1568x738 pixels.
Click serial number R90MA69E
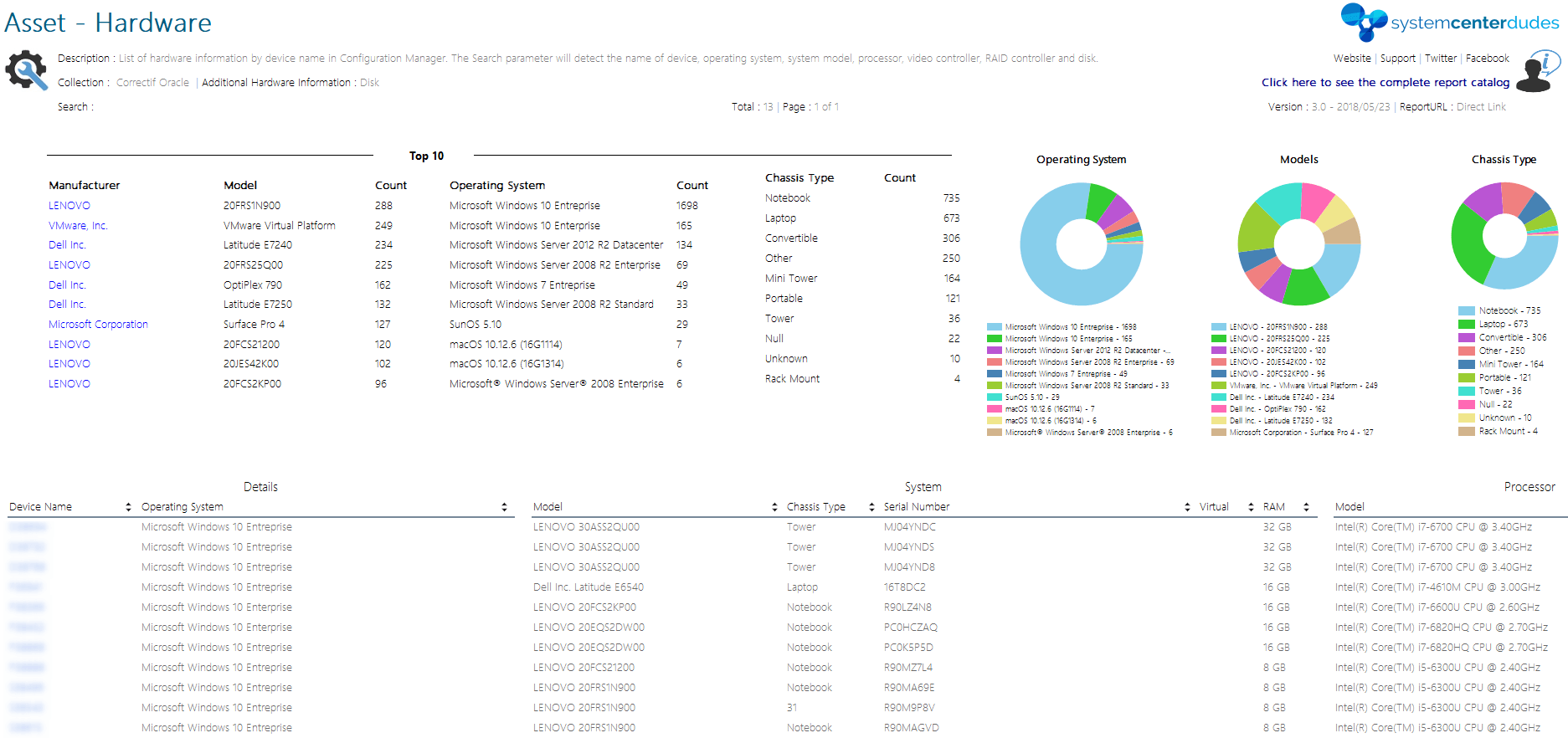pyautogui.click(x=909, y=688)
